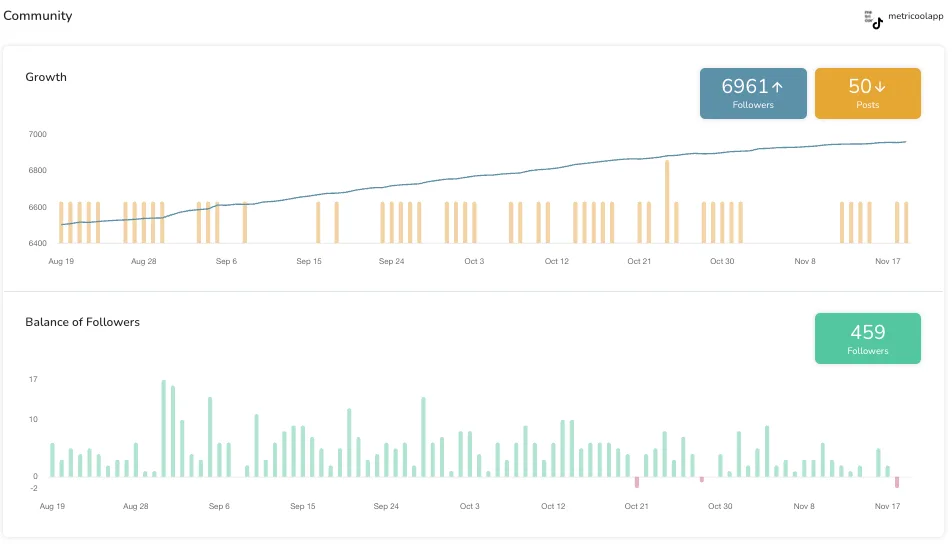This screenshot has width=952, height=544.
Task: Click the Balance of Followers title
Action: [82, 322]
